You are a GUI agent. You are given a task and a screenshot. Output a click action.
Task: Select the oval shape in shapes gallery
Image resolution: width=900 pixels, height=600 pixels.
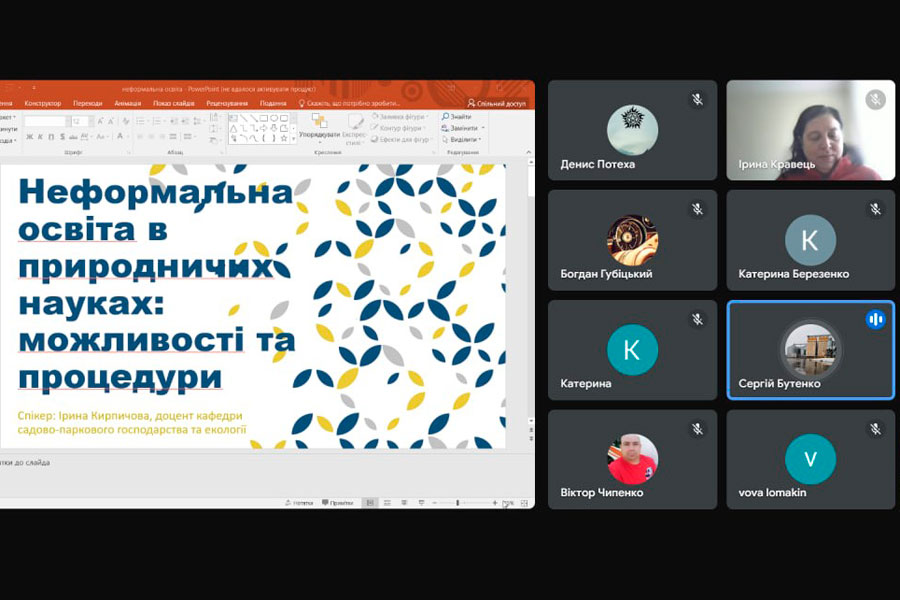click(x=274, y=118)
